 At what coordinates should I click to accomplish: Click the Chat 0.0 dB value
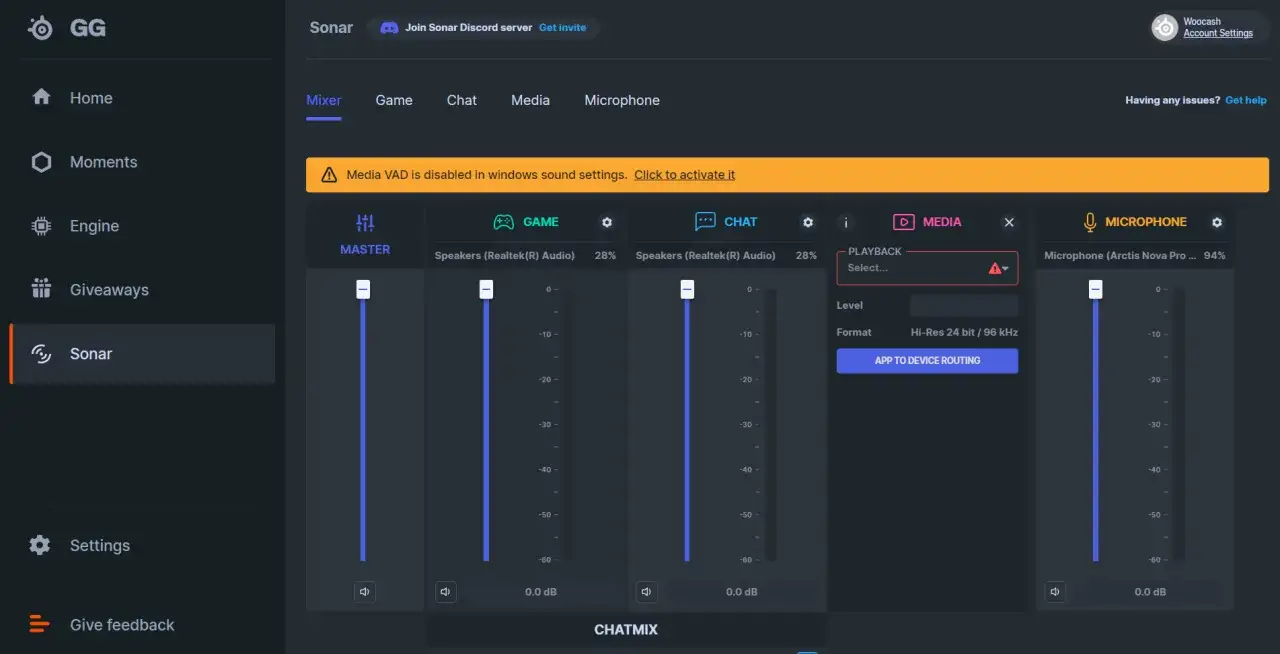point(742,592)
